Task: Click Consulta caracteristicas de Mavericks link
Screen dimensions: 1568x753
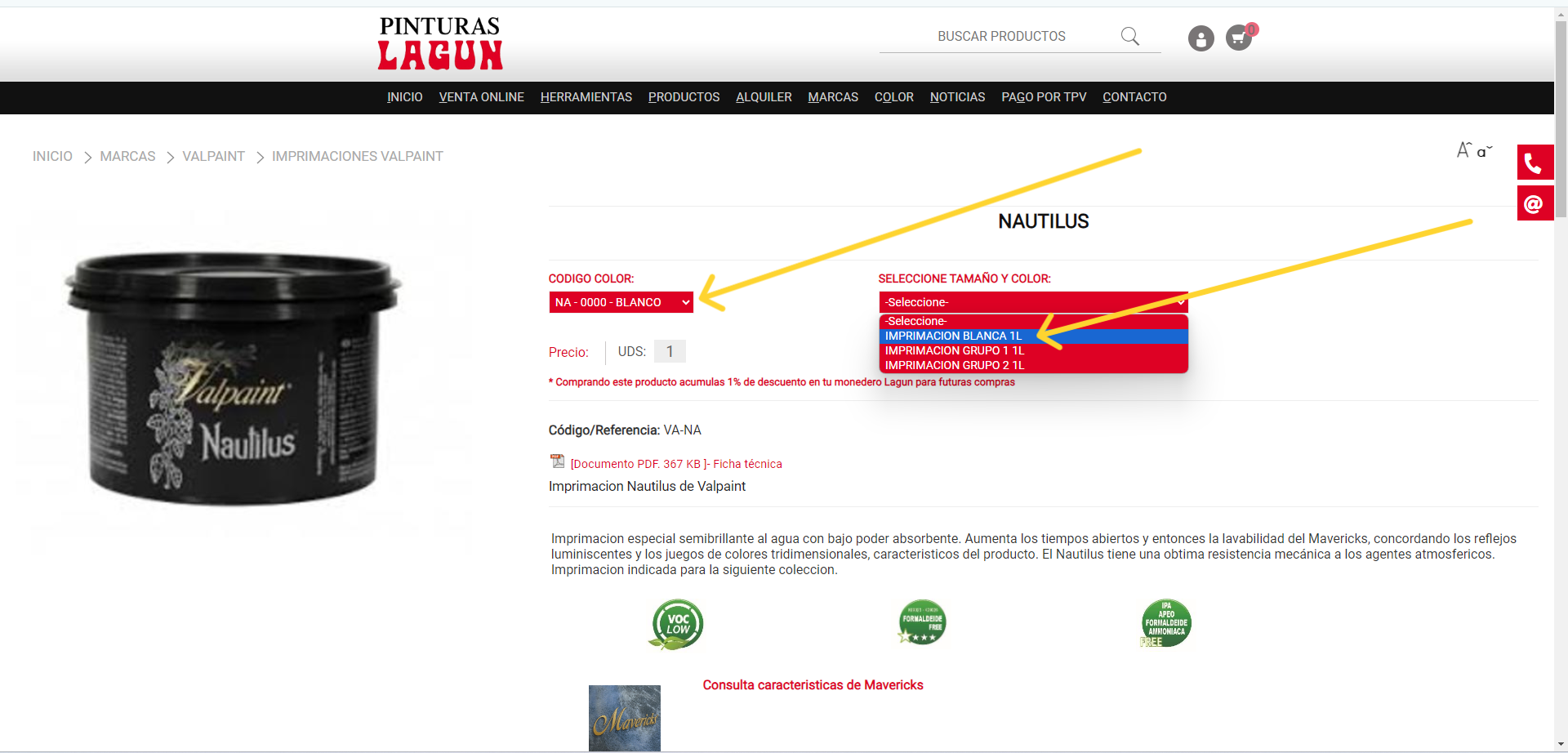Action: click(x=813, y=685)
